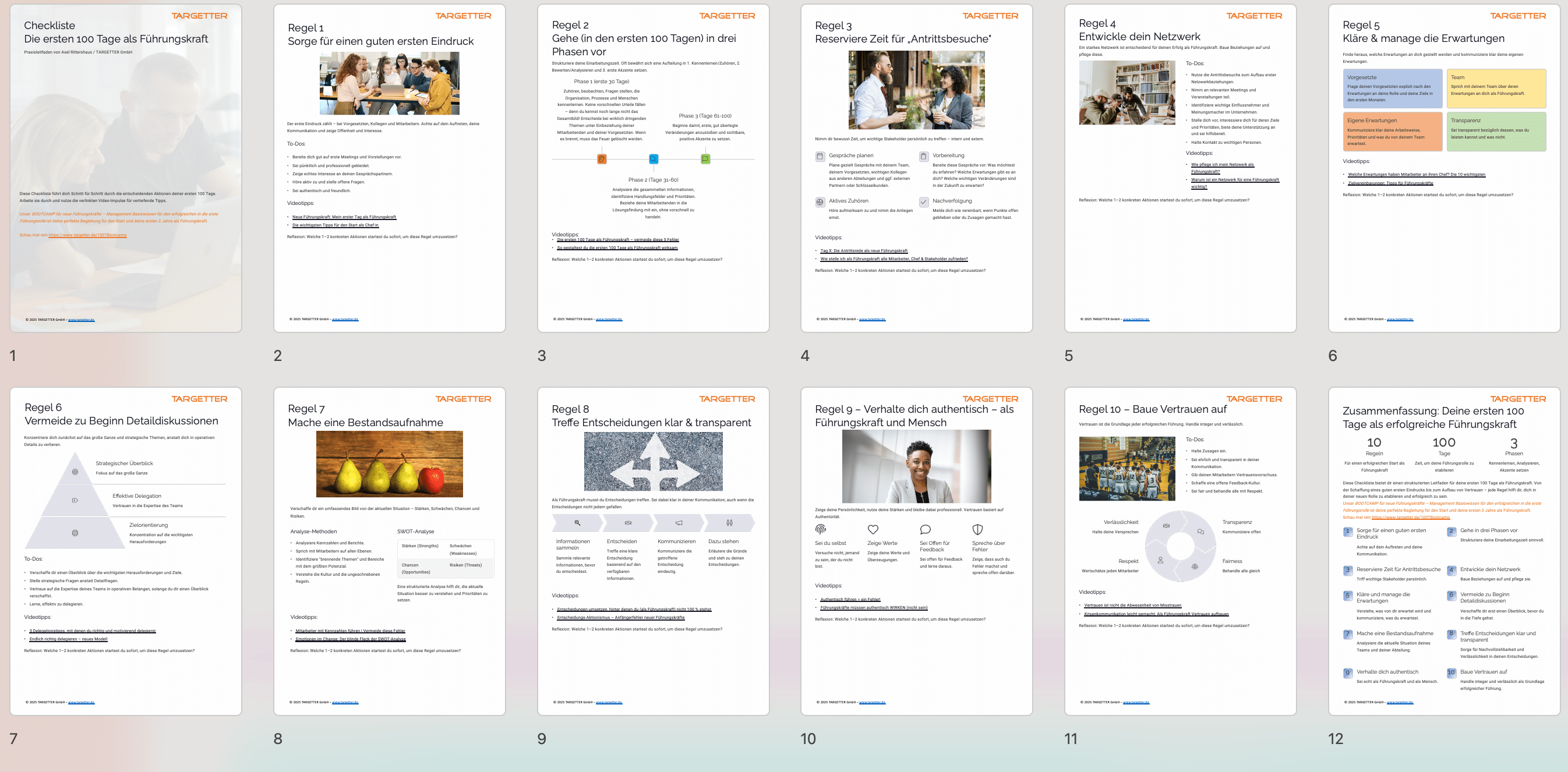The height and width of the screenshot is (772, 1568).
Task: Click the megaphone arrow above Kommunizieren
Action: 679,523
